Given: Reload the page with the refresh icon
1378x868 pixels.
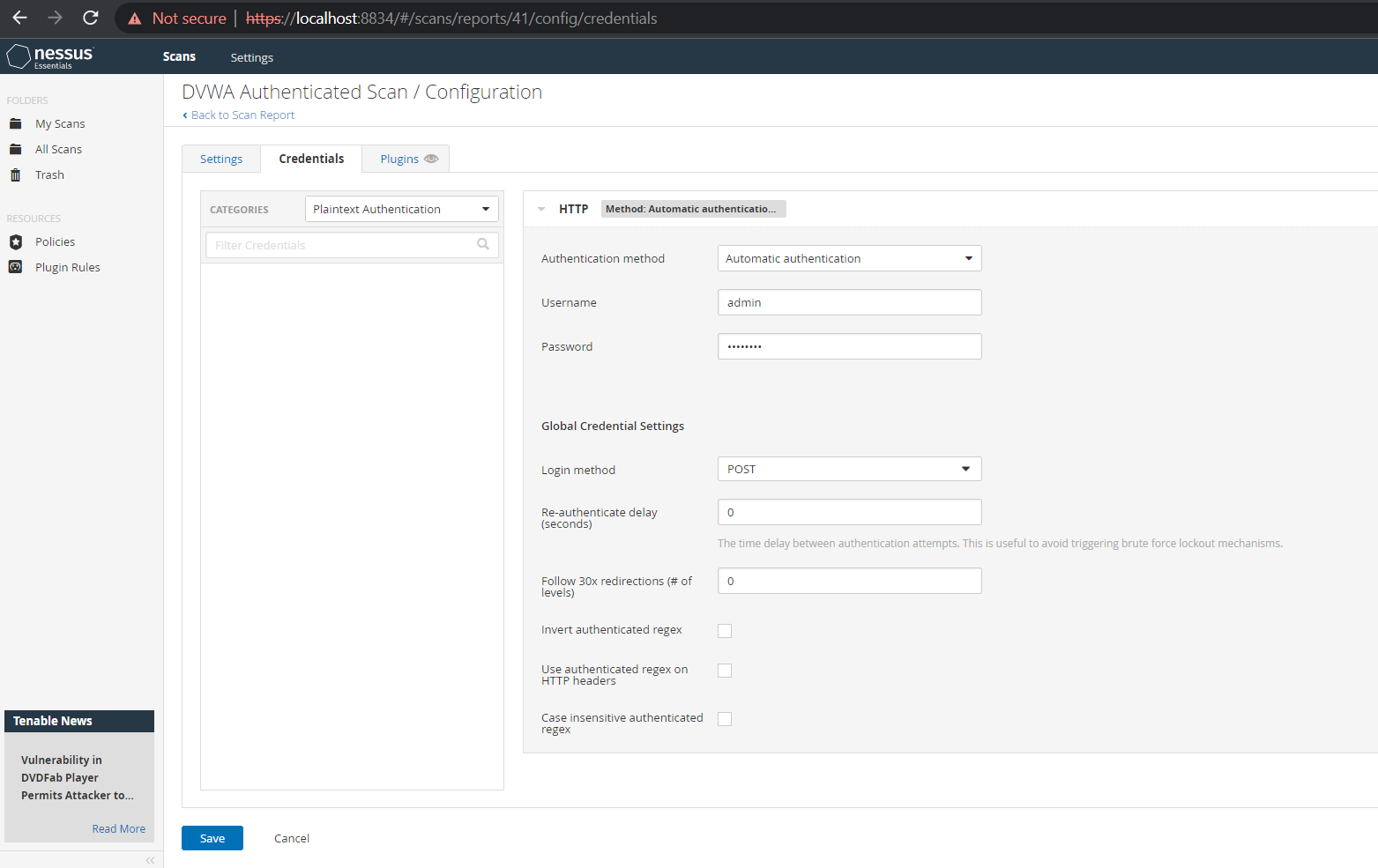Looking at the screenshot, I should [x=90, y=18].
